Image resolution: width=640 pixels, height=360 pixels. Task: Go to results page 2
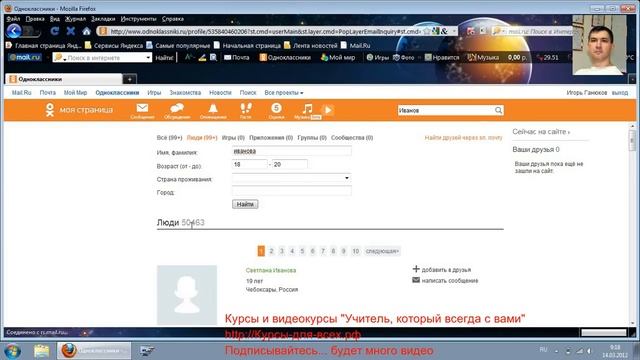coord(271,251)
